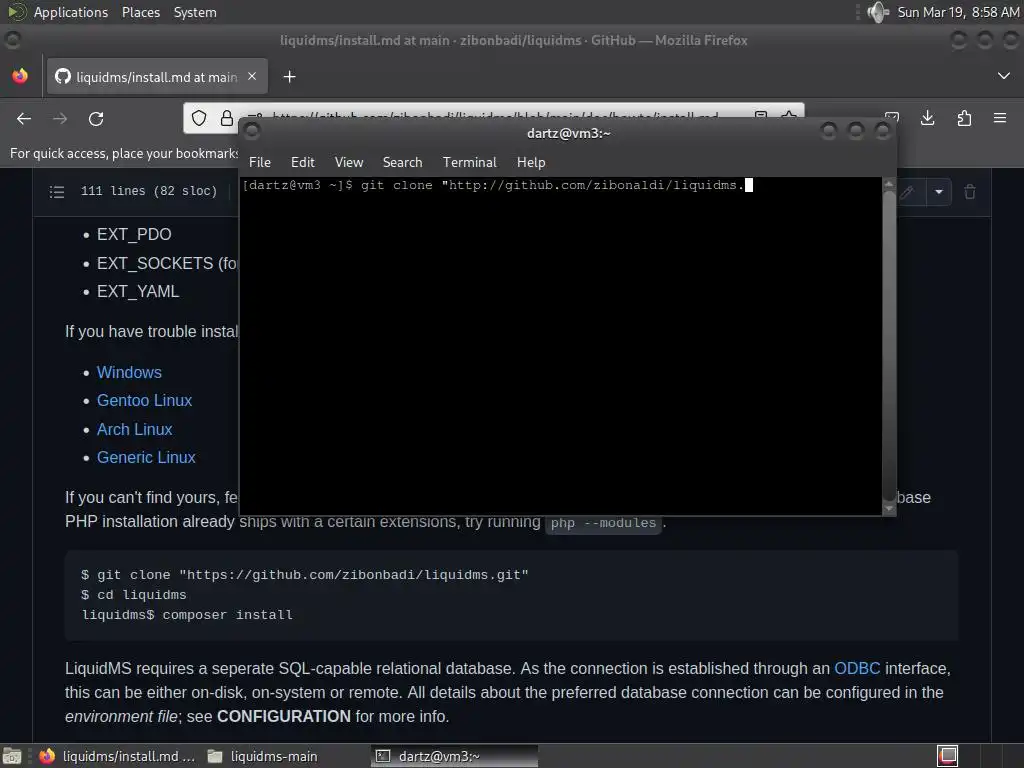Edit file with GitHub pencil icon
Screen dimensions: 1024x768
[x=907, y=192]
